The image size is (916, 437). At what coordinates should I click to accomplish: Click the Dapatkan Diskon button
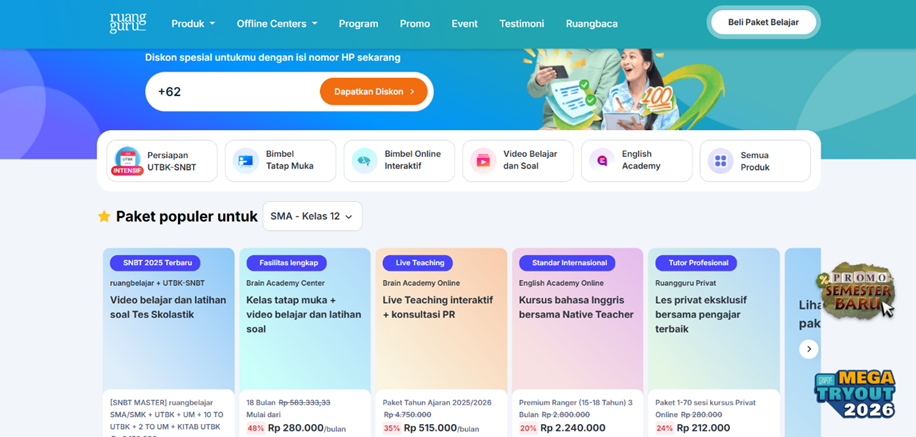374,92
